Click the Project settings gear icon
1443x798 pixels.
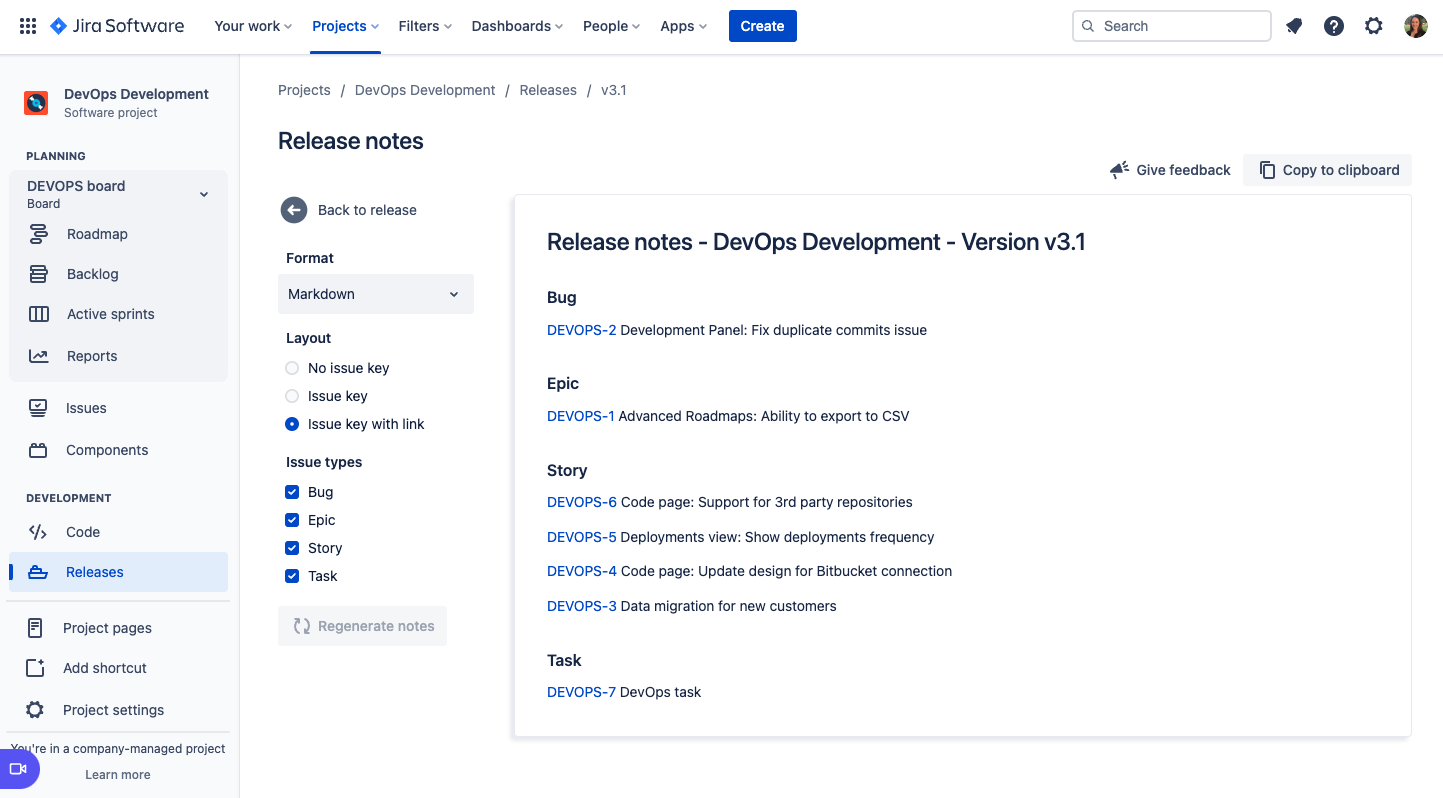(x=35, y=710)
